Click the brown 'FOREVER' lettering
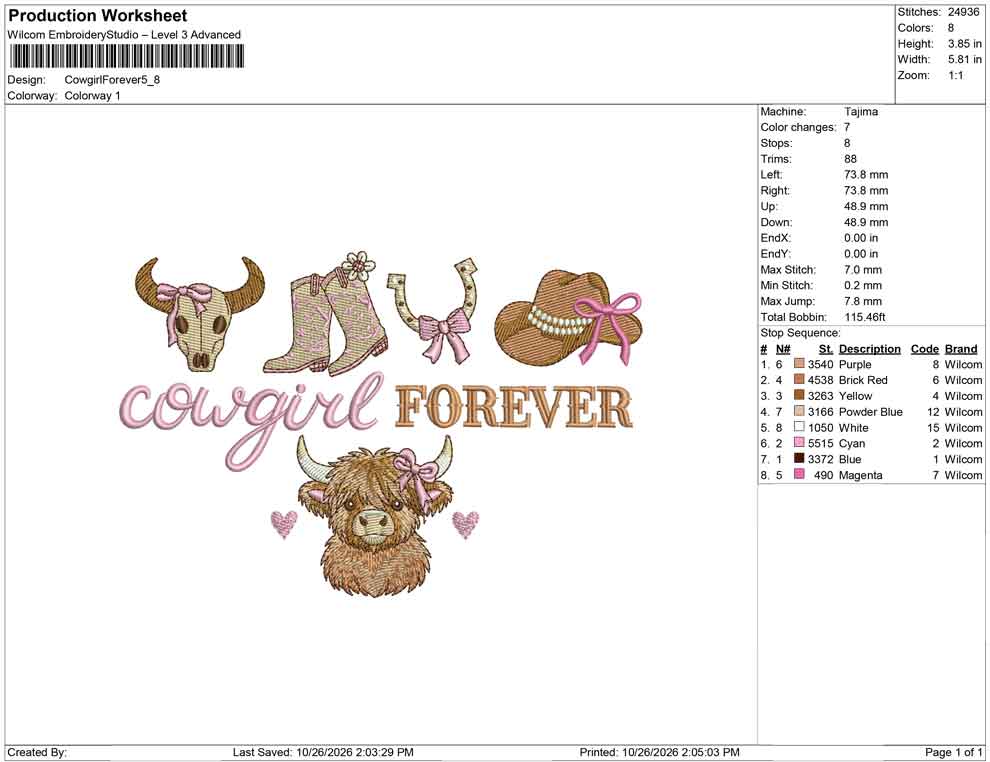 (x=514, y=408)
